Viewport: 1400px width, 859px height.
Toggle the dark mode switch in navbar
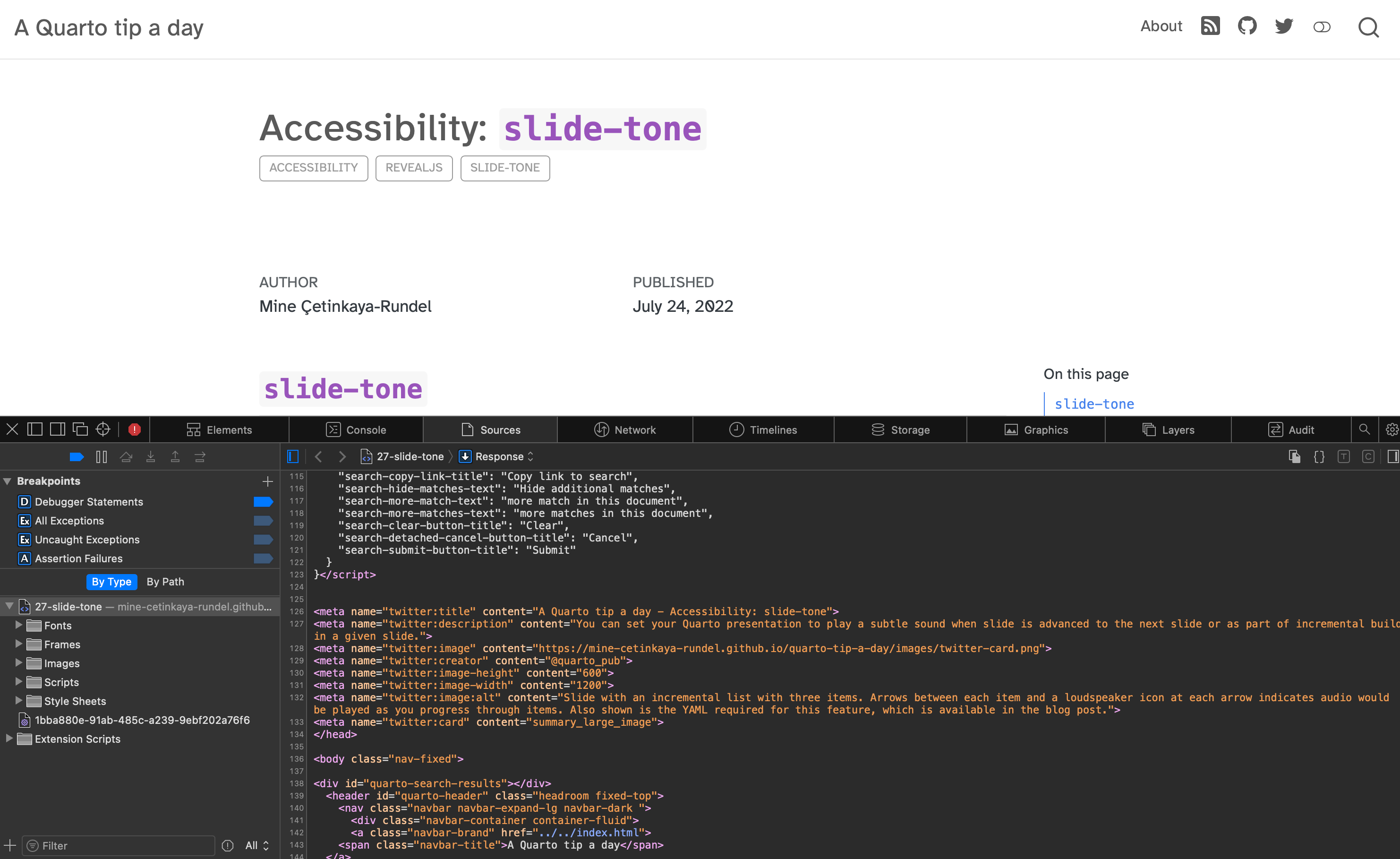[1322, 27]
